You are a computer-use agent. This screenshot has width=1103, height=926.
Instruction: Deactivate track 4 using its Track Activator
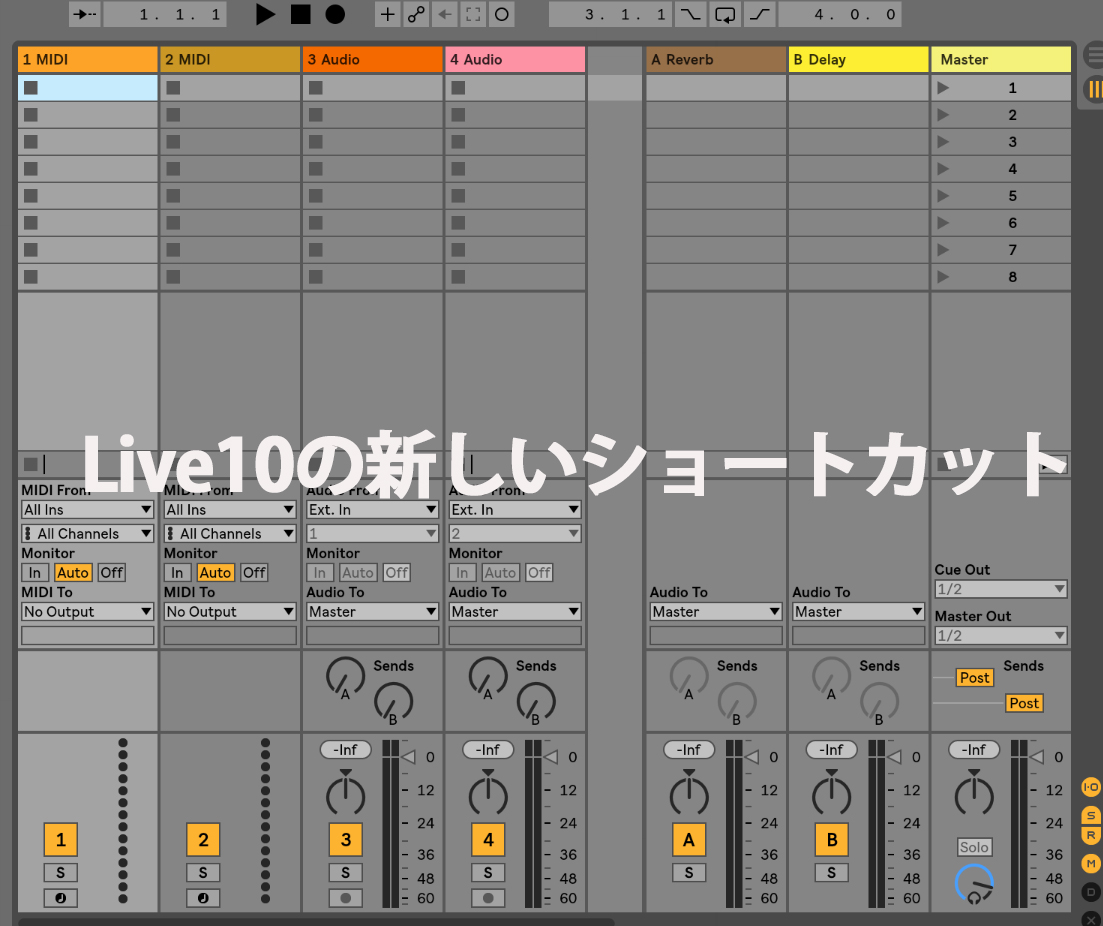click(x=488, y=840)
